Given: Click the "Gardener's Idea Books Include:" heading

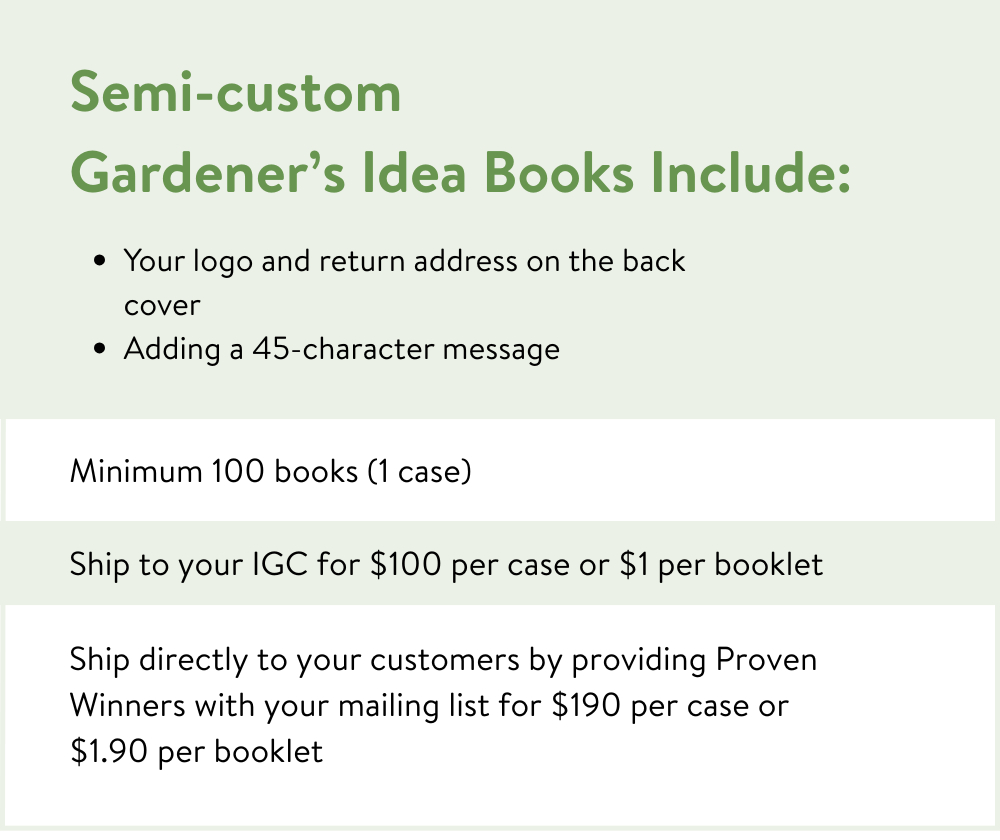Looking at the screenshot, I should coord(460,174).
